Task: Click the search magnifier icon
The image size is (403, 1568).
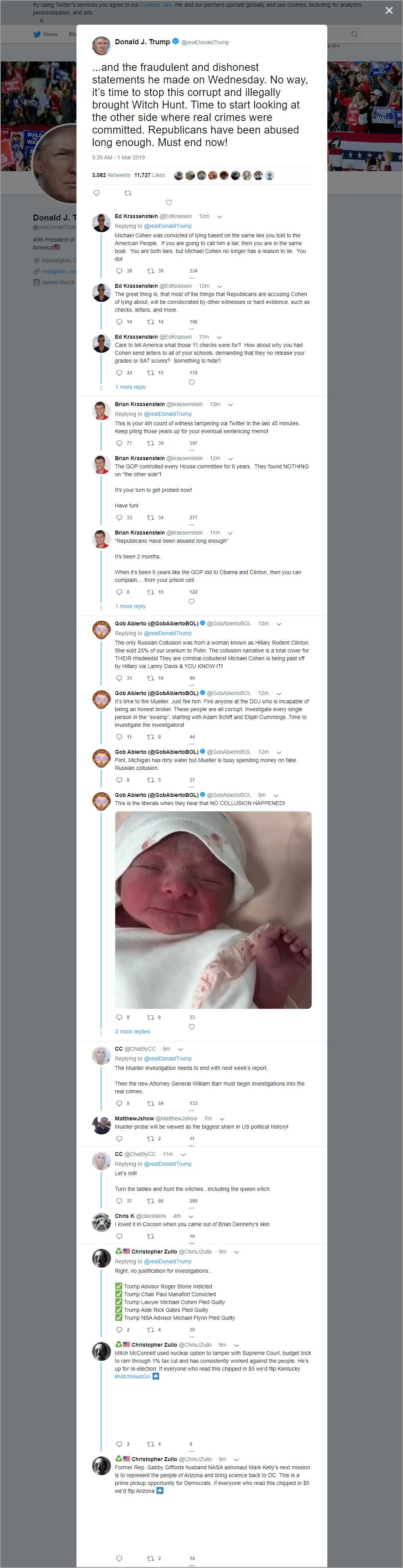Action: (354, 34)
